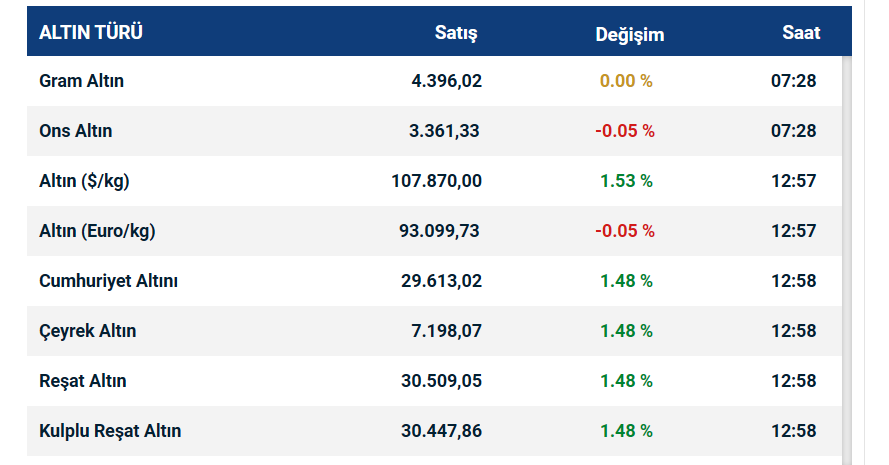Click the Gram Altın price 4.396,02
This screenshot has height=465, width=889.
(x=446, y=81)
